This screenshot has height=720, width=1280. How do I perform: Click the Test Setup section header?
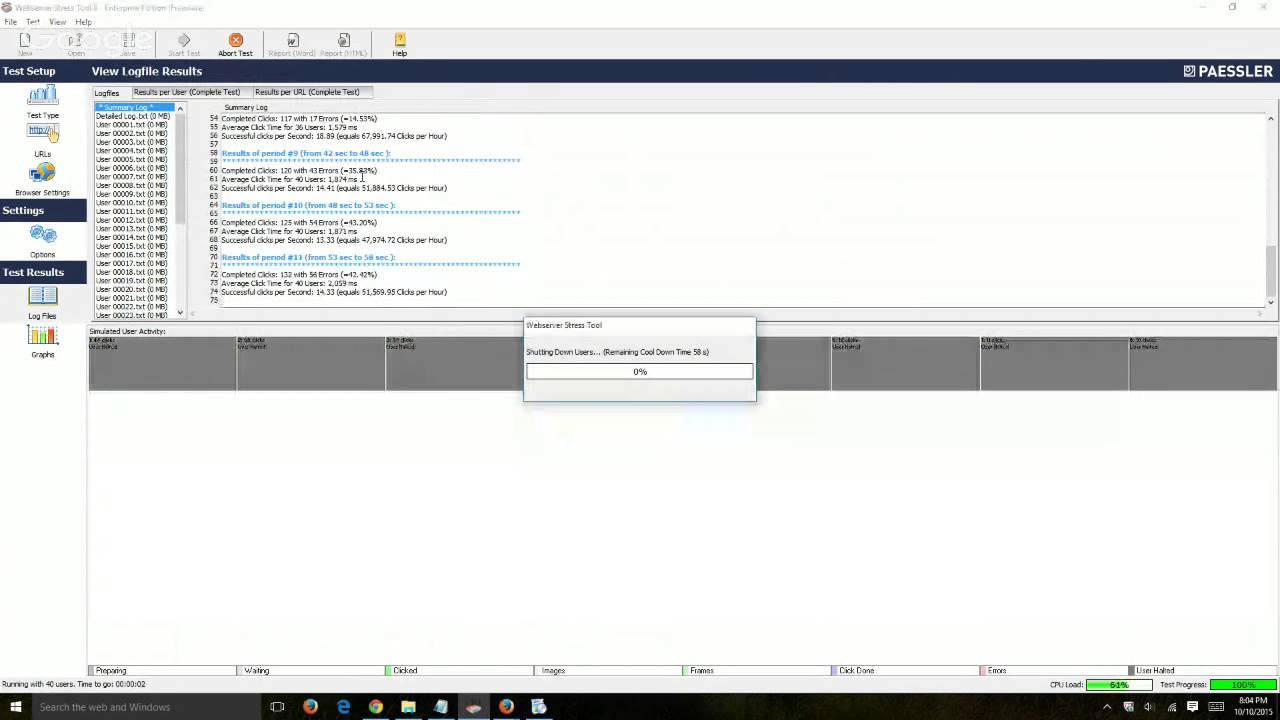click(x=43, y=71)
